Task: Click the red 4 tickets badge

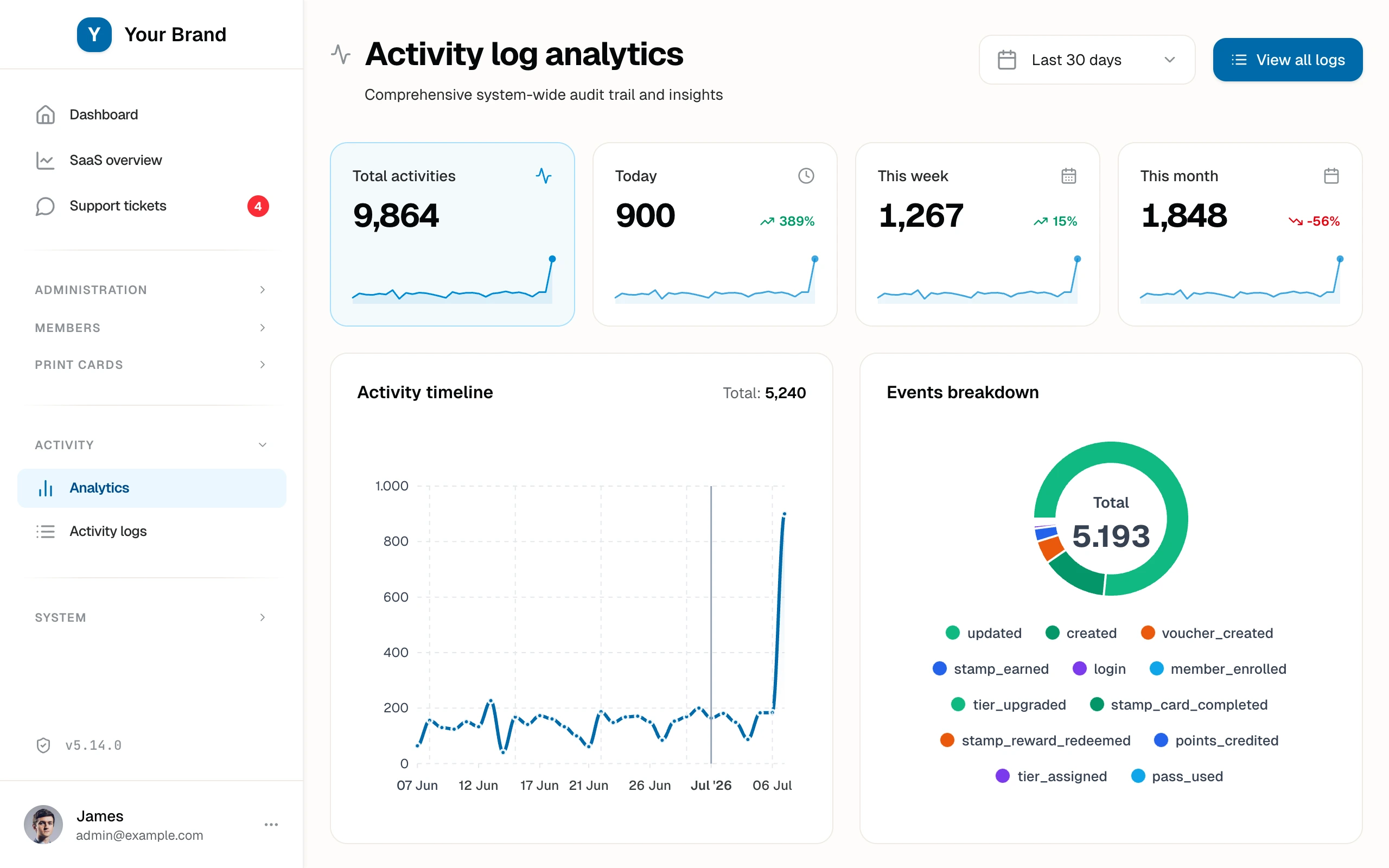Action: click(258, 206)
